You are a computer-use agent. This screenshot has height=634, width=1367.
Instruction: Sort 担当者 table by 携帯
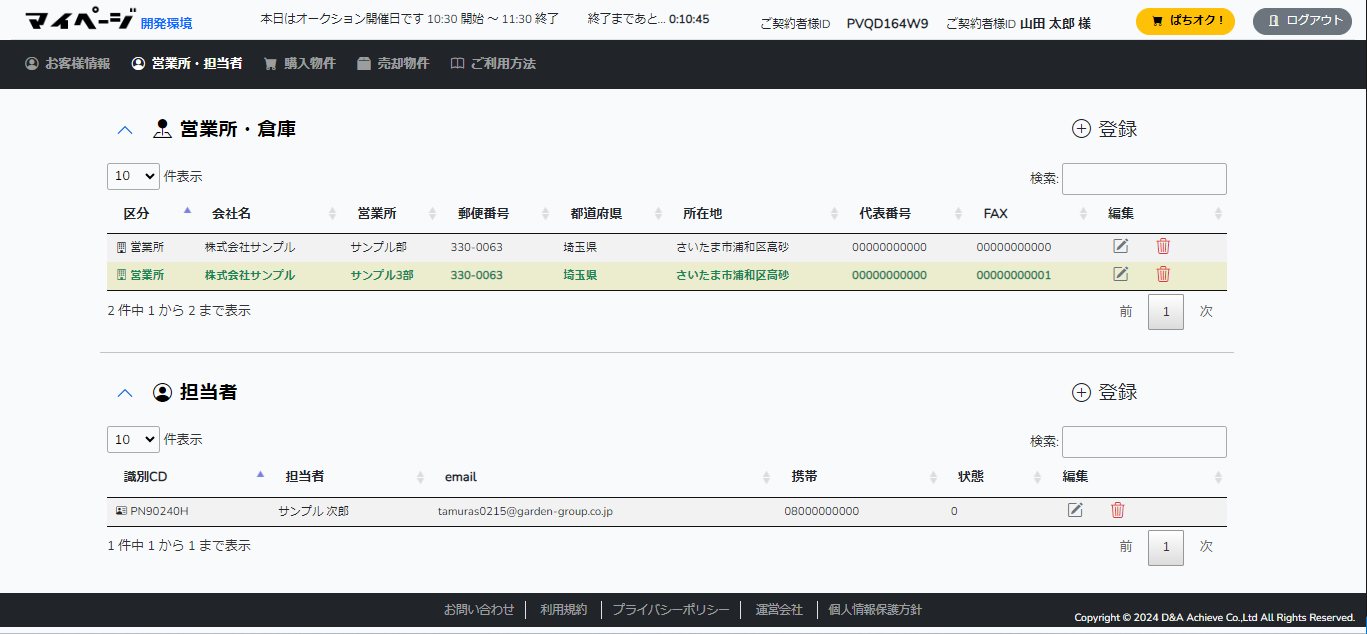(x=860, y=476)
